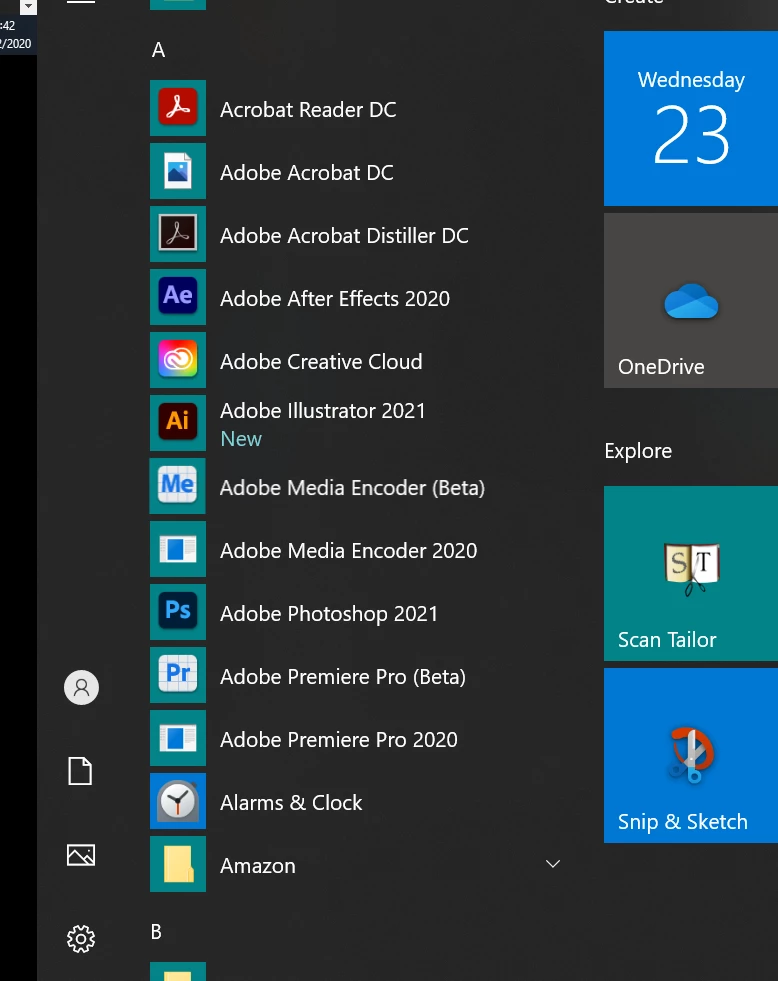
Task: Open the Adobe Creative Cloud icon
Action: [x=178, y=360]
